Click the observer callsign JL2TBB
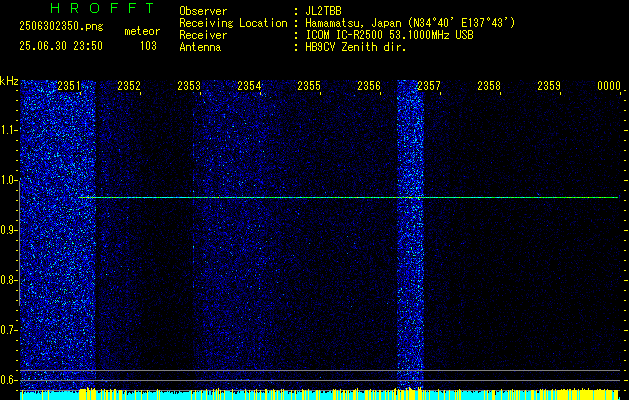The image size is (629, 400). [323, 11]
